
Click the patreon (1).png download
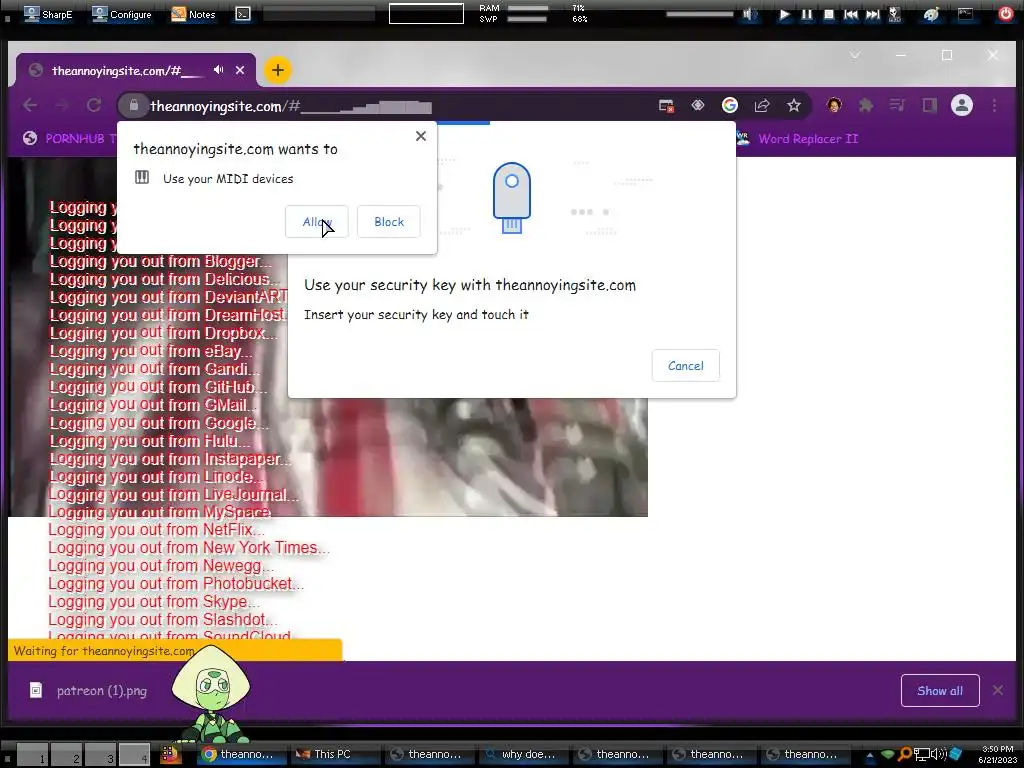pyautogui.click(x=89, y=691)
